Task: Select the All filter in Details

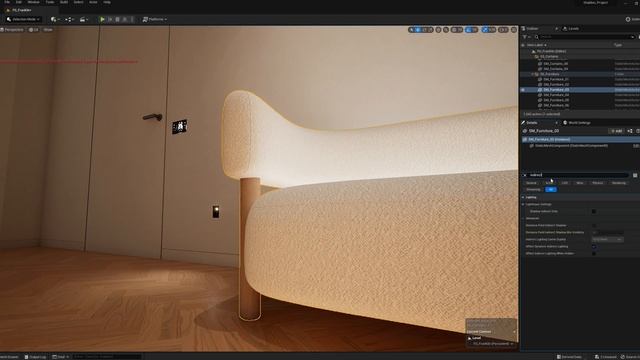Action: [x=551, y=189]
